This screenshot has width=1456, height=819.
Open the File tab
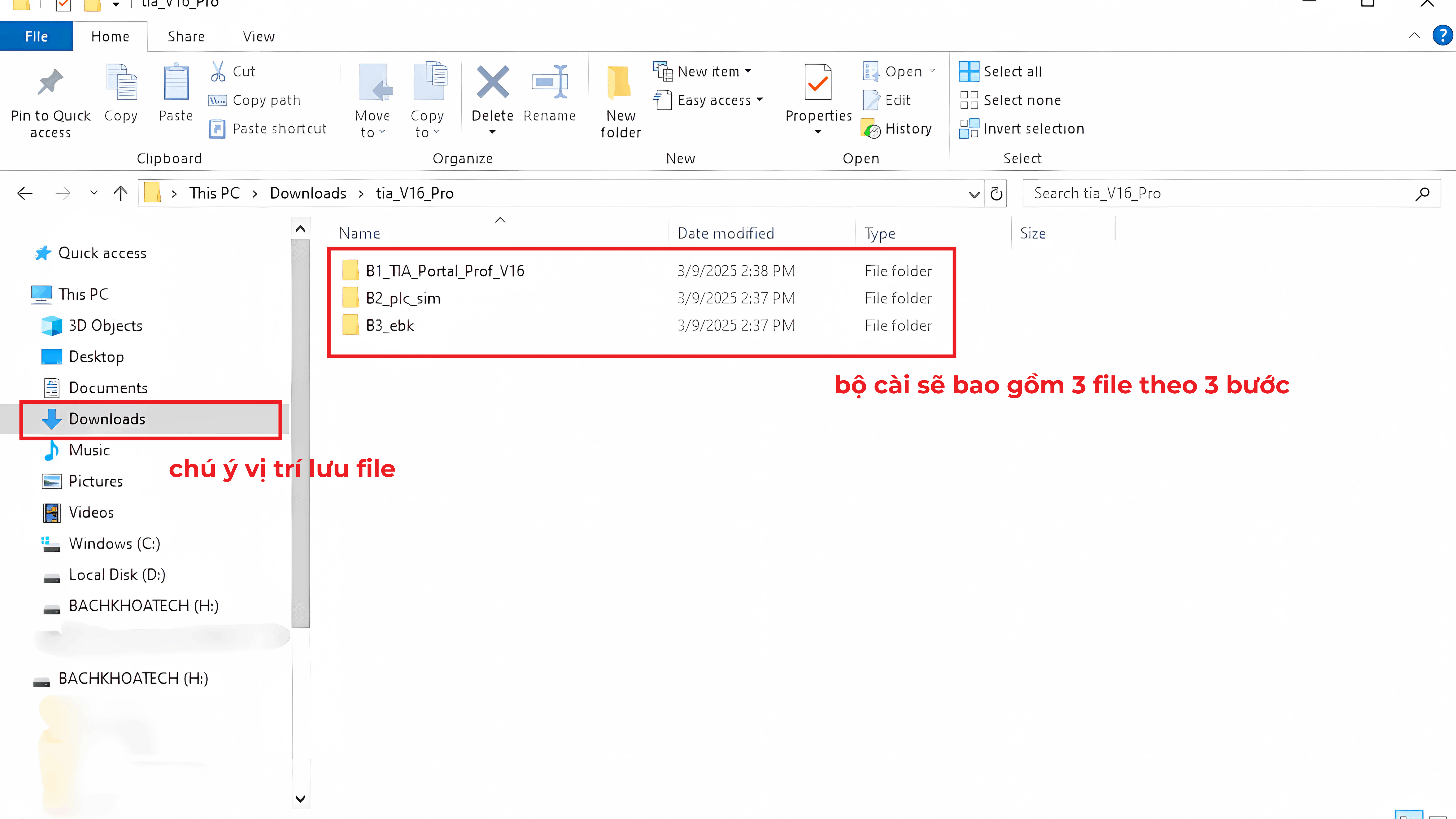(36, 36)
